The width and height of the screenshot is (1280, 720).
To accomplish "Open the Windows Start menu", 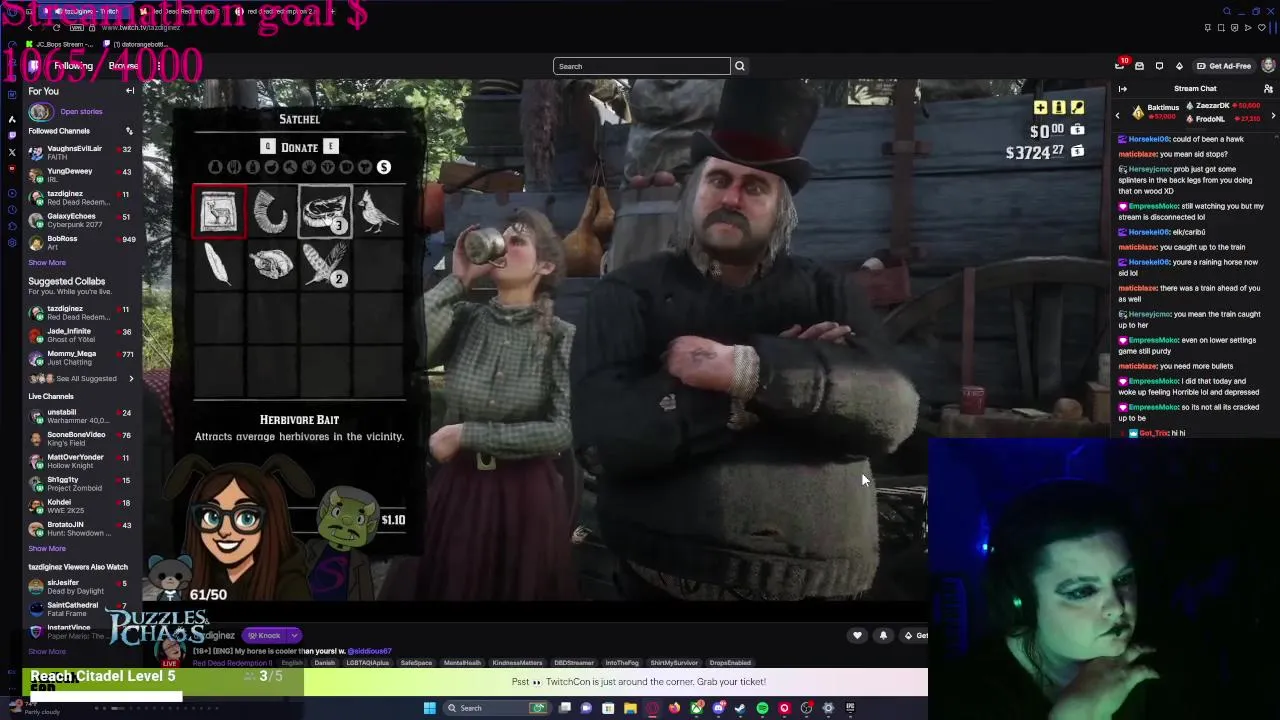I will [430, 708].
